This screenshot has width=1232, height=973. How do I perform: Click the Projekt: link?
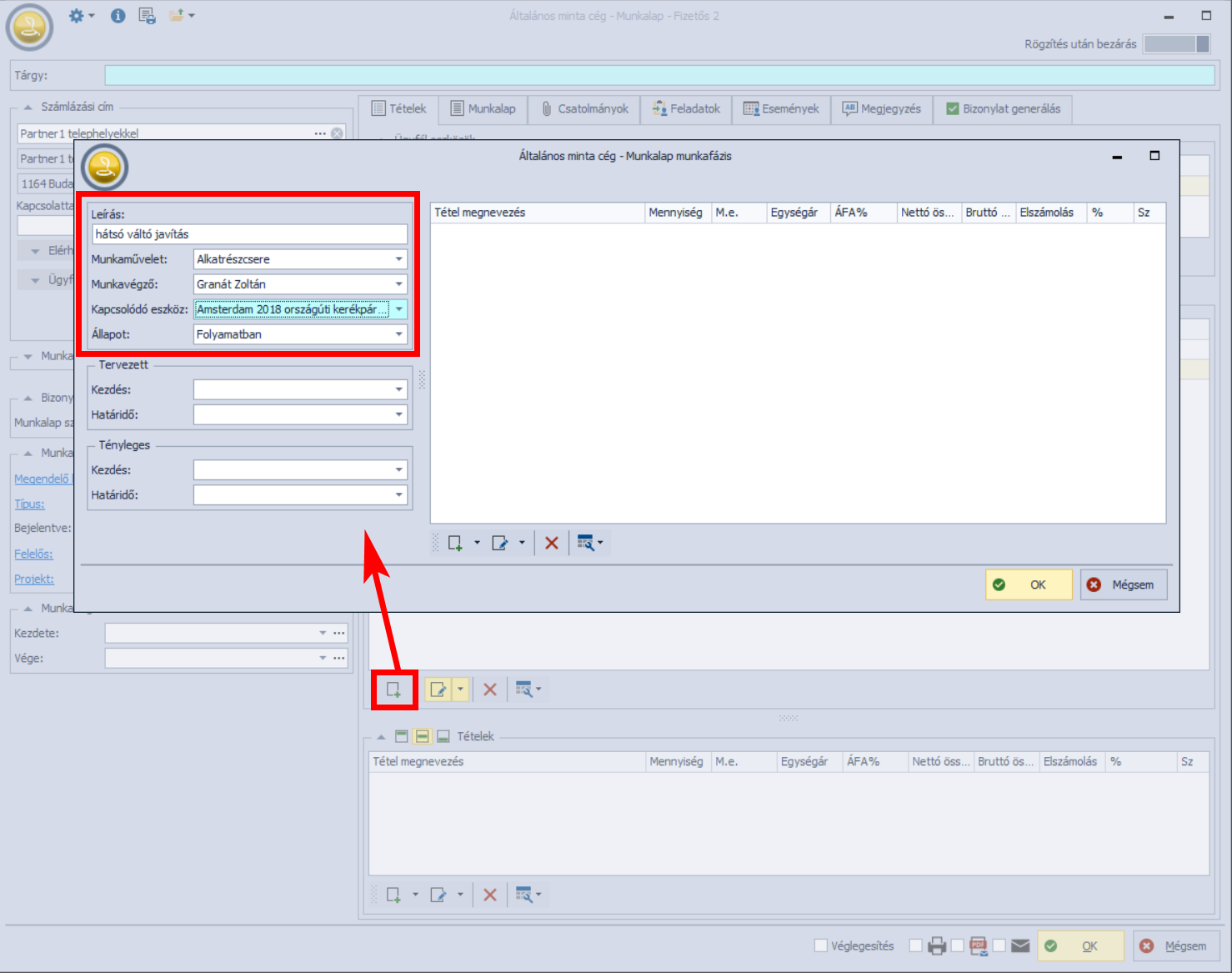(x=34, y=579)
